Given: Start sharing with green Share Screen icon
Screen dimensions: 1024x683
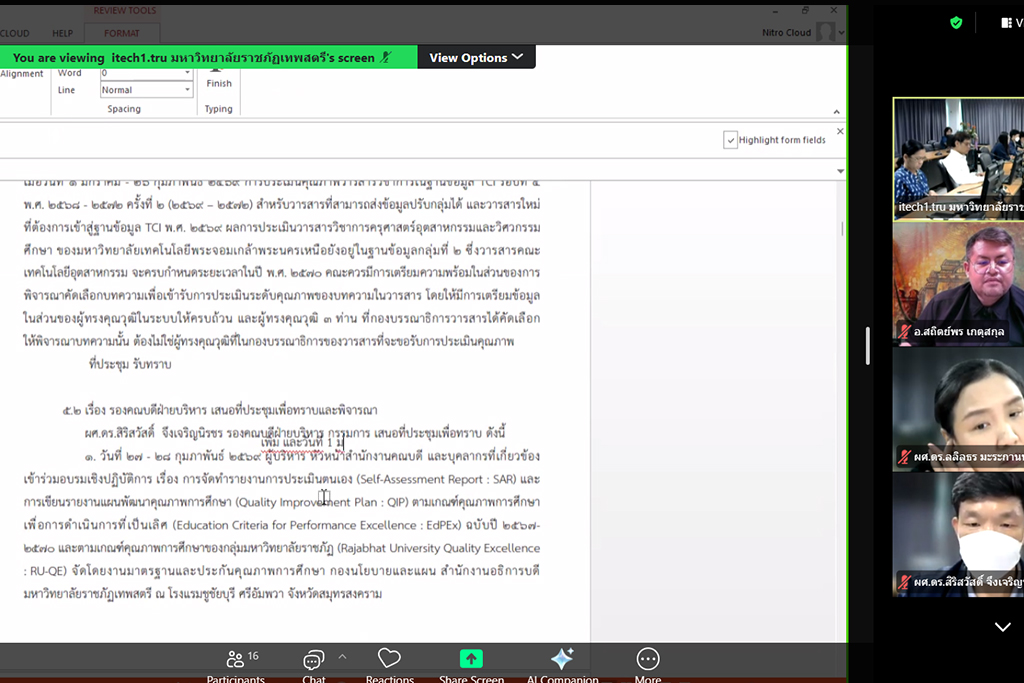Looking at the screenshot, I should point(471,659).
